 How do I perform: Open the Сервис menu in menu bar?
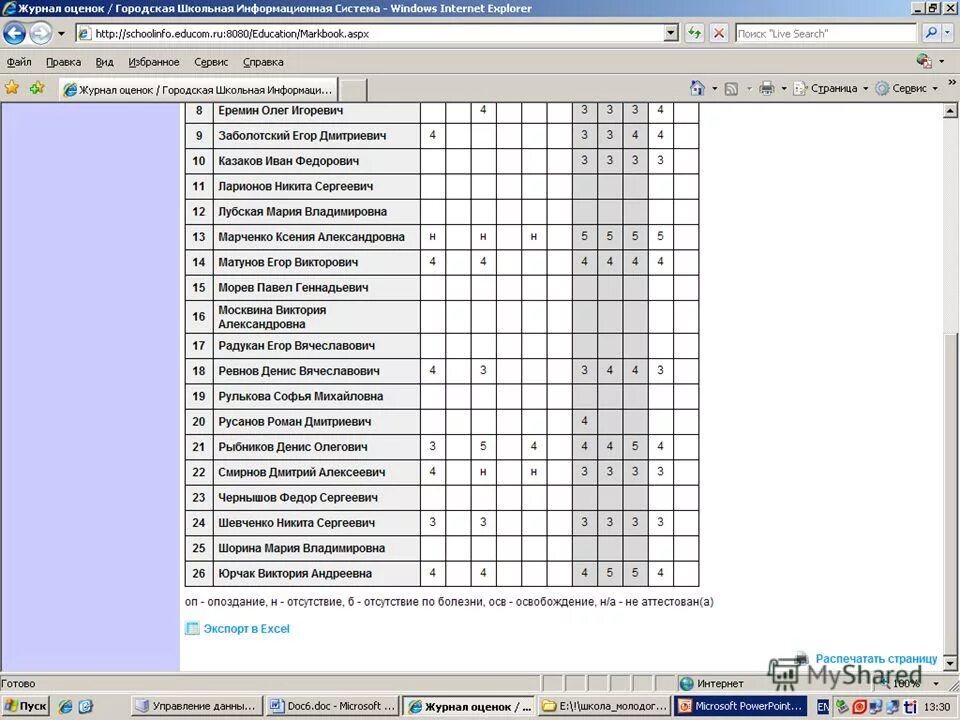211,62
